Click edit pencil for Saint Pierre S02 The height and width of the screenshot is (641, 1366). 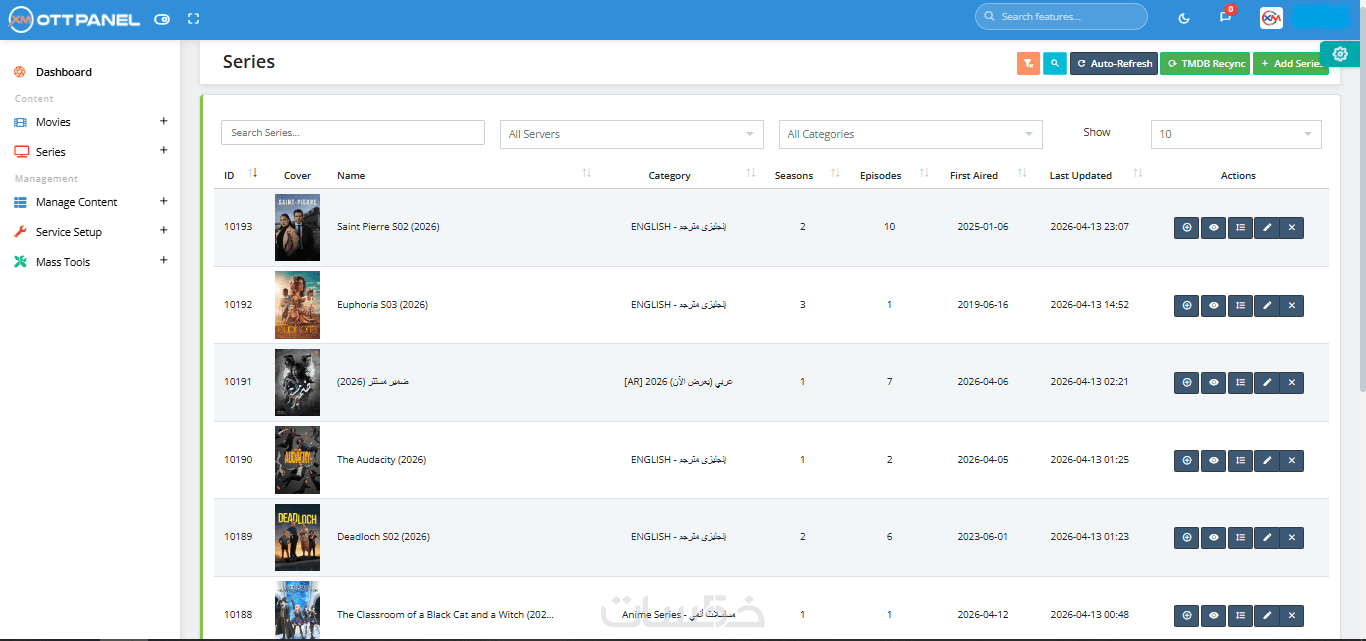(1267, 227)
